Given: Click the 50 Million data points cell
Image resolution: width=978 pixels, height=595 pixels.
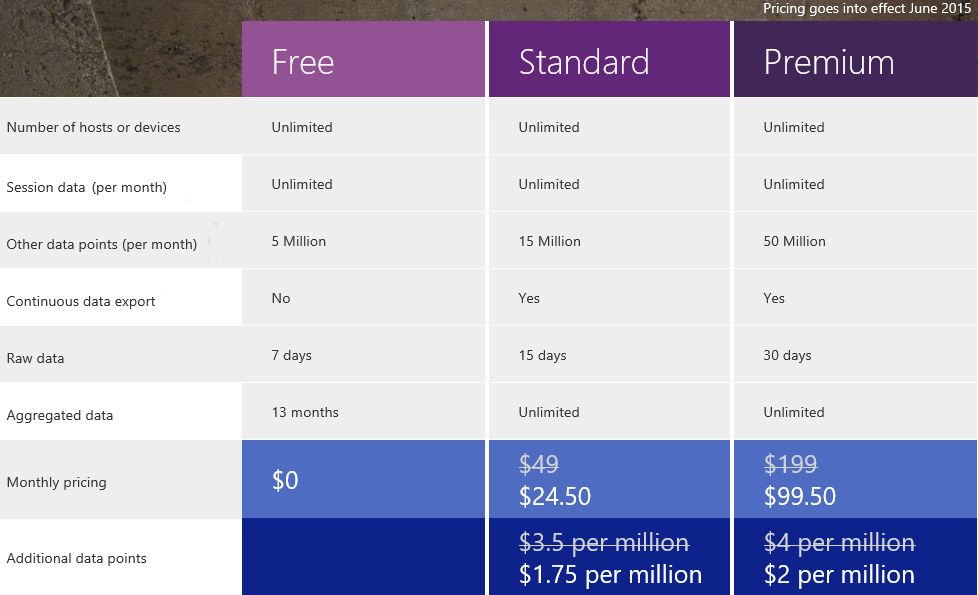Looking at the screenshot, I should (795, 241).
